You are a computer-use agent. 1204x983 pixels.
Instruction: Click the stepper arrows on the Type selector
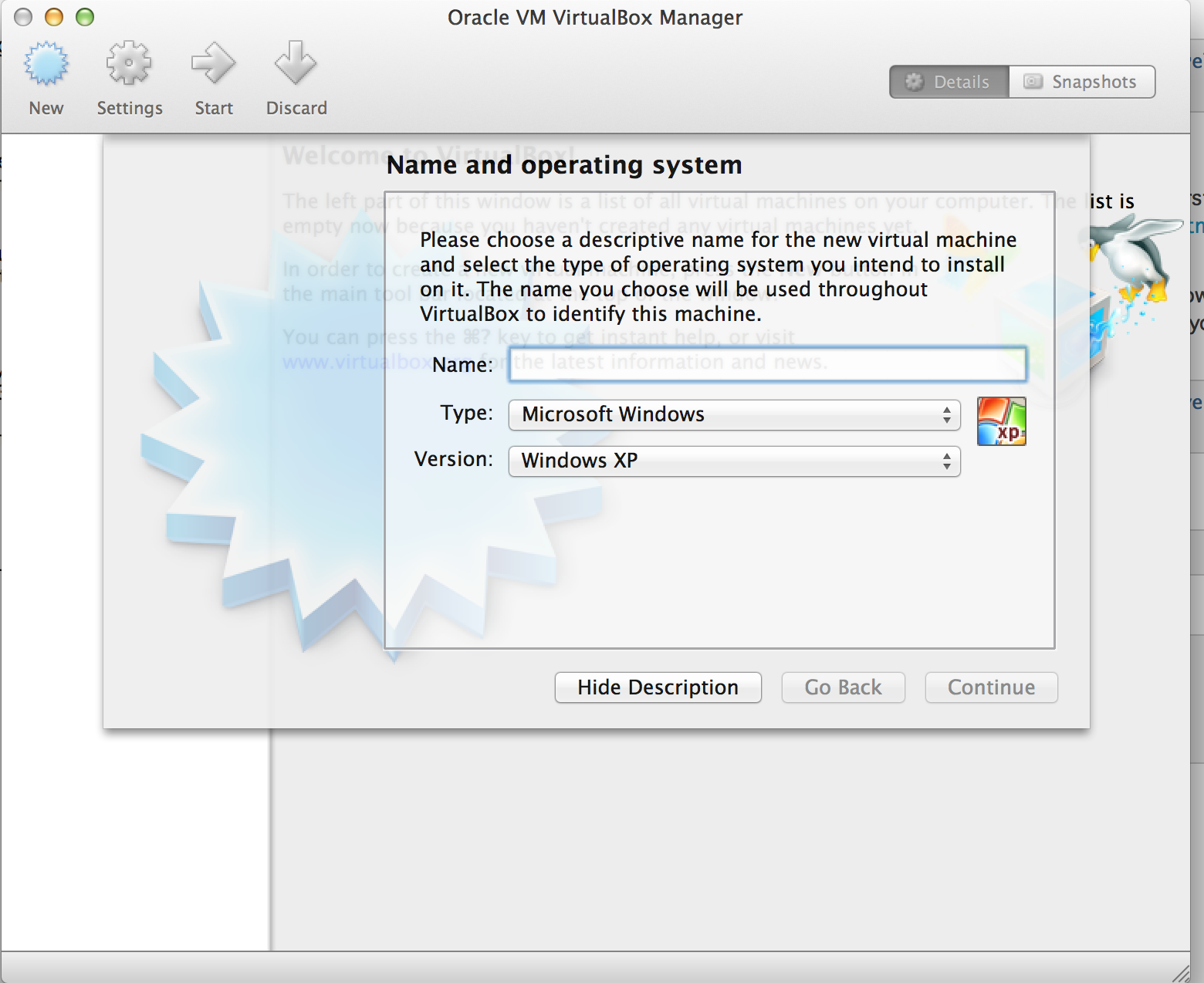pos(948,415)
